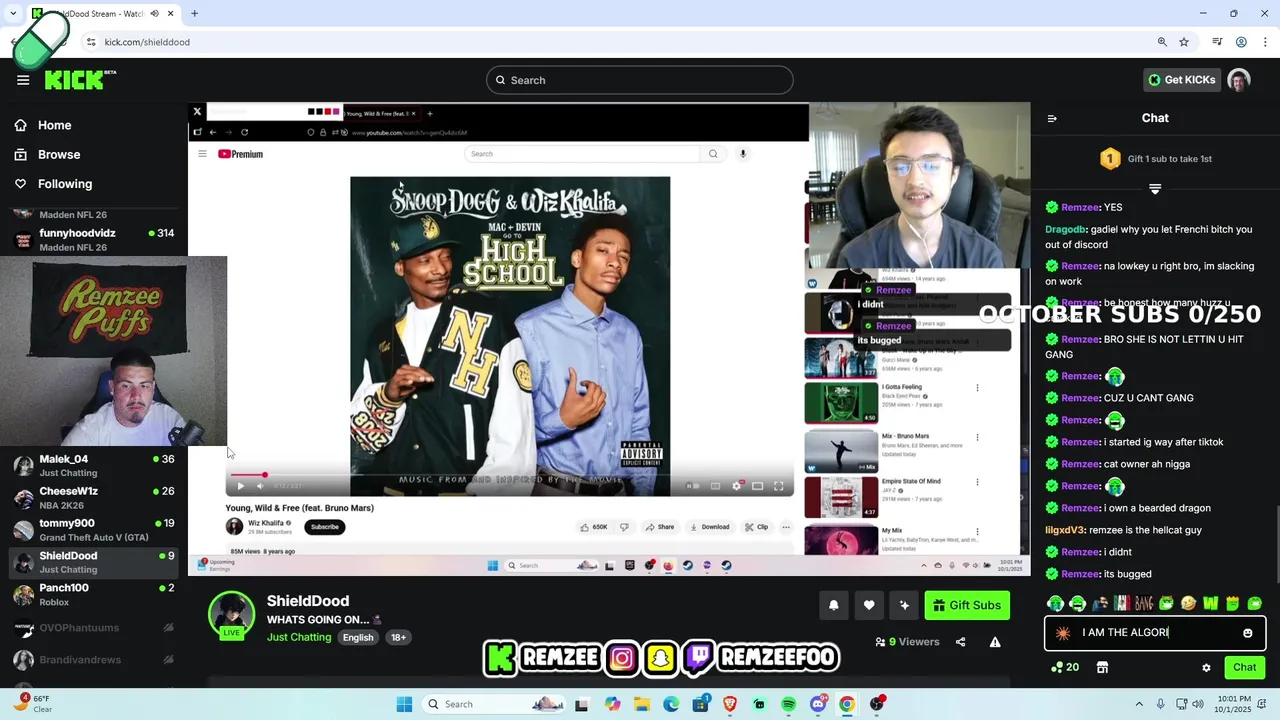The image size is (1280, 720).
Task: Insert the green W emote
Action: (x=1210, y=603)
